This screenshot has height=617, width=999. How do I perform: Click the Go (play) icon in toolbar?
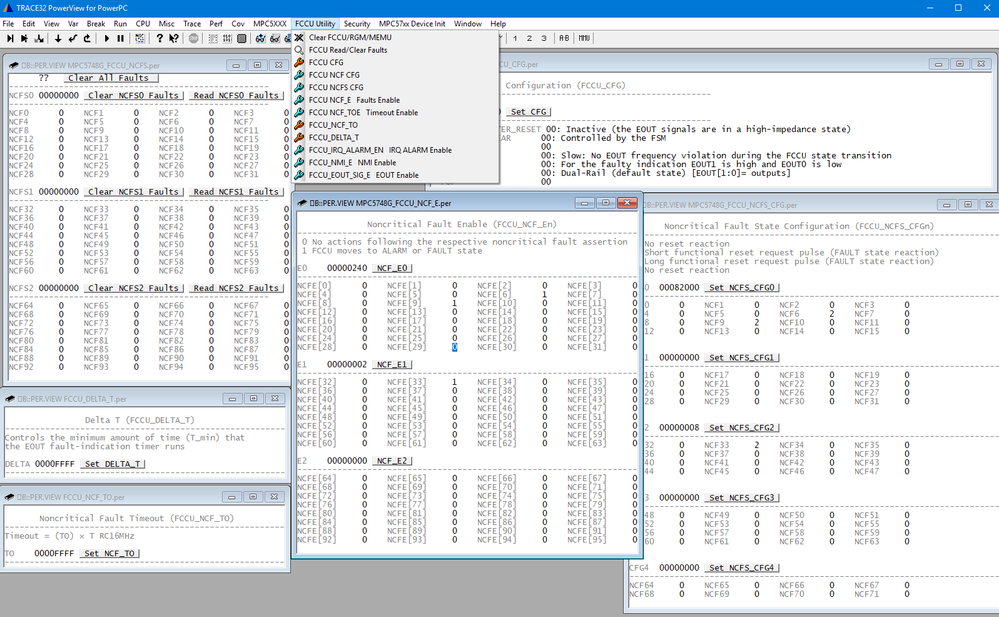[107, 38]
